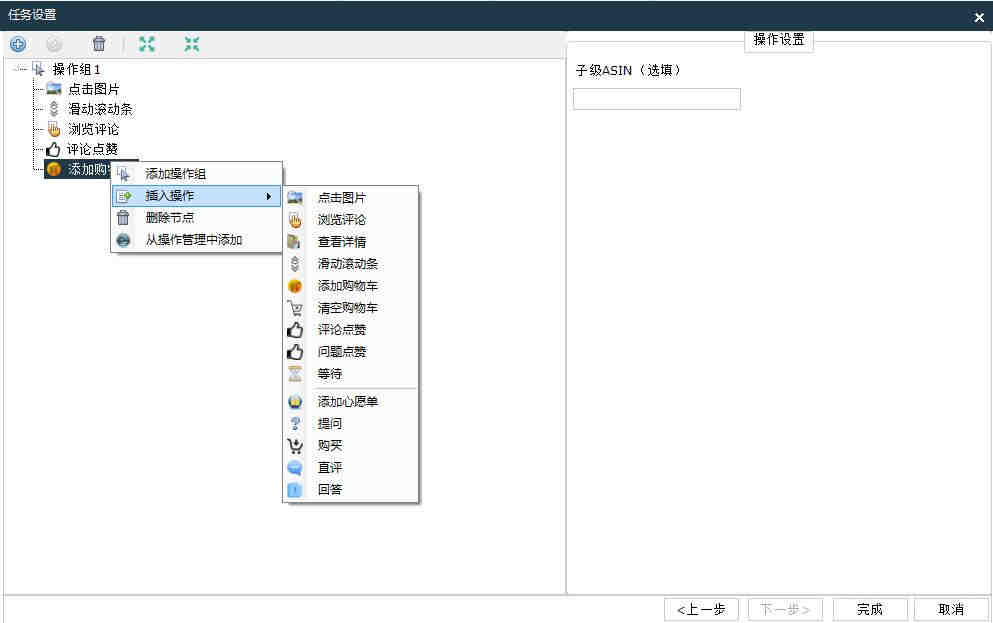Click the blue add (plus) toolbar icon
Screen dimensions: 993x623
tap(18, 44)
